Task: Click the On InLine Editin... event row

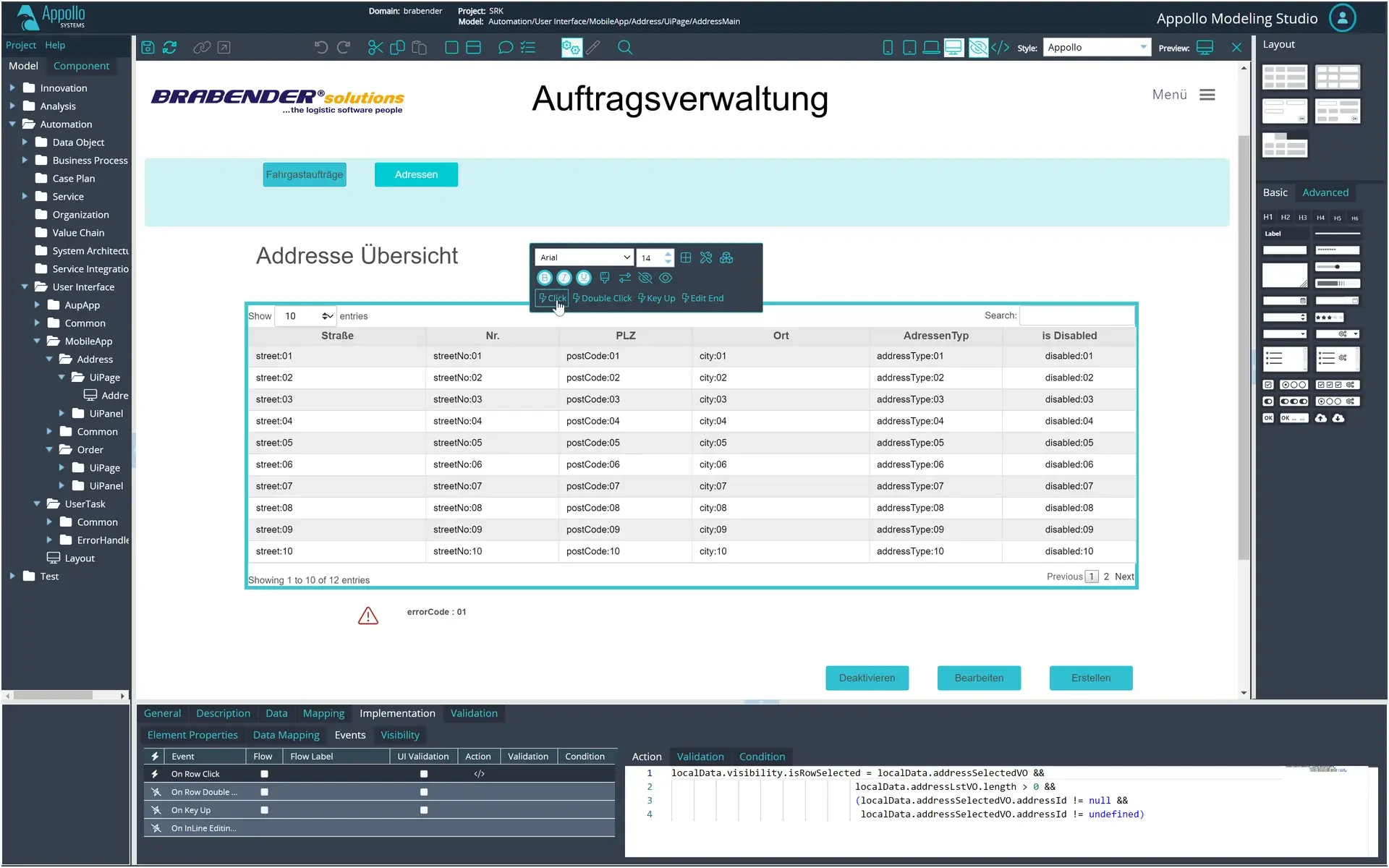Action: [379, 828]
